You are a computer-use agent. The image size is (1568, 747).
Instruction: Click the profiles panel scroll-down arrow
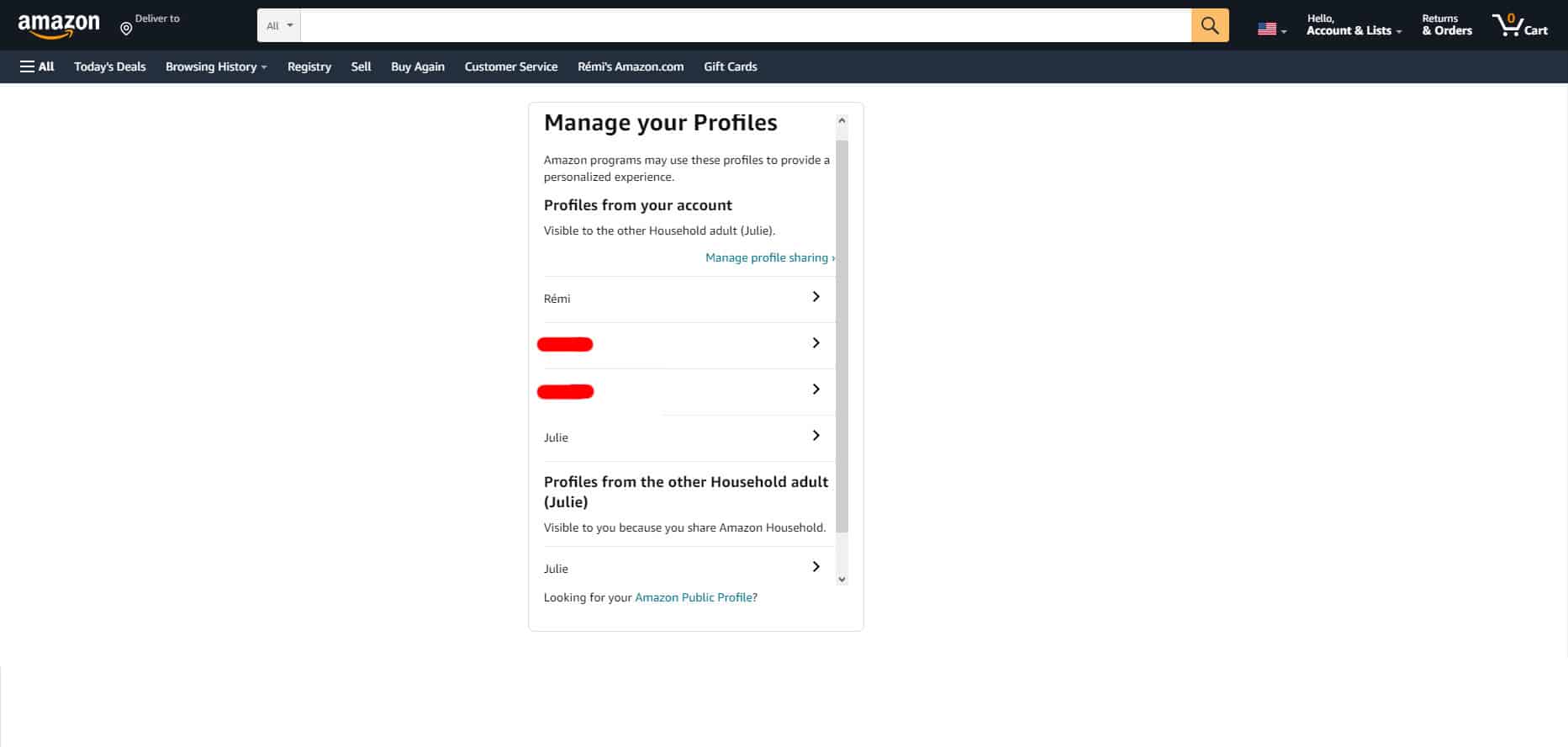tap(842, 579)
